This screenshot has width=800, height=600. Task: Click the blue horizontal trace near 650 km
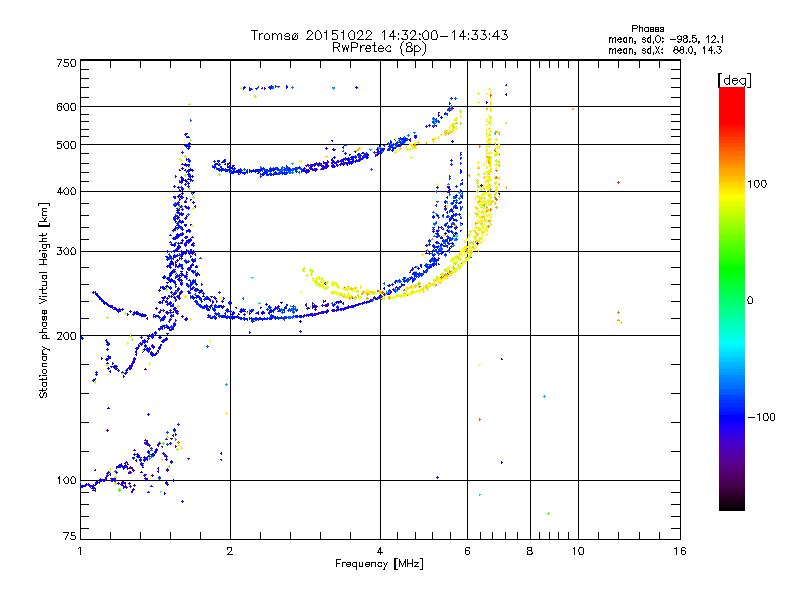(268, 88)
